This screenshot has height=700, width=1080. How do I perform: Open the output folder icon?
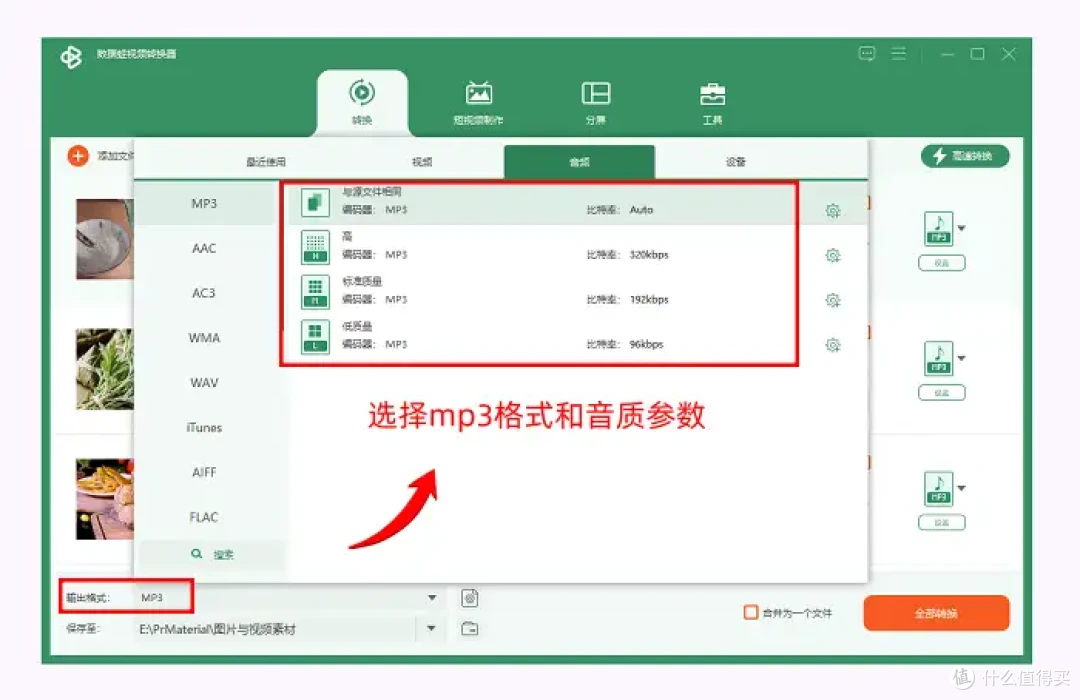point(470,628)
